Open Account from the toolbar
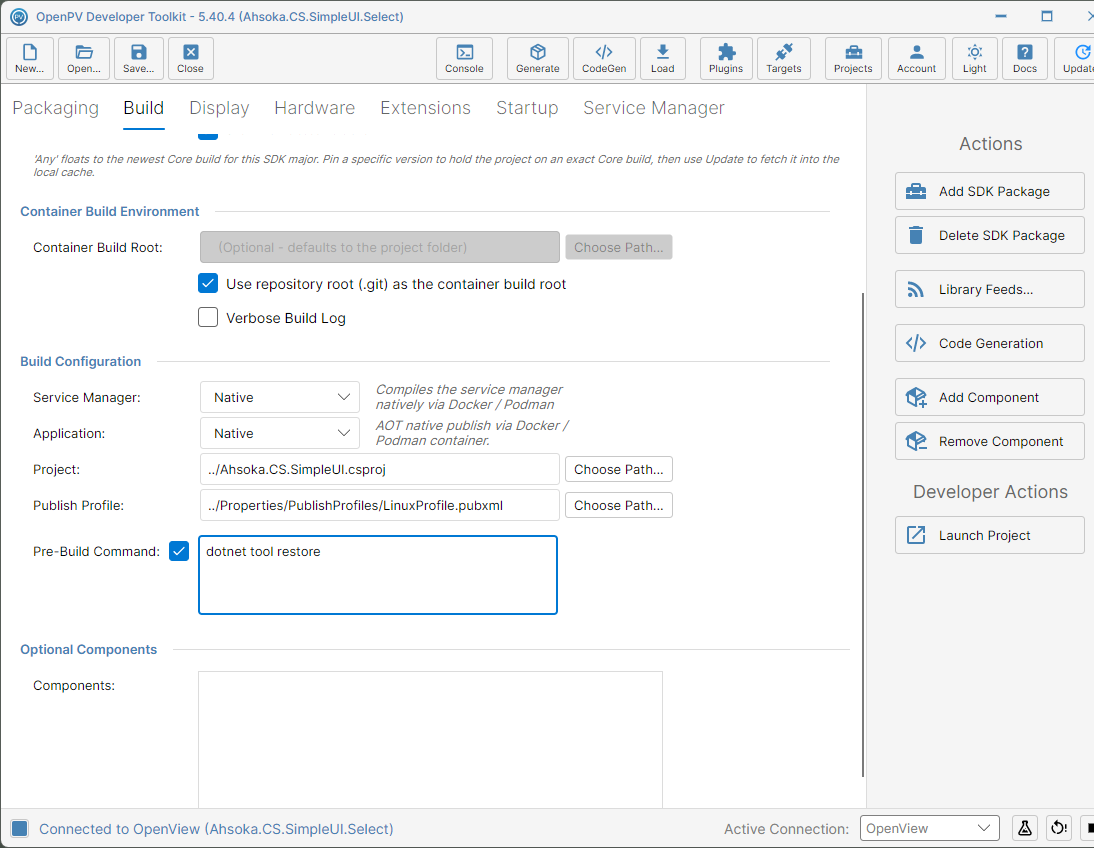Viewport: 1116px width, 848px height. [917, 58]
